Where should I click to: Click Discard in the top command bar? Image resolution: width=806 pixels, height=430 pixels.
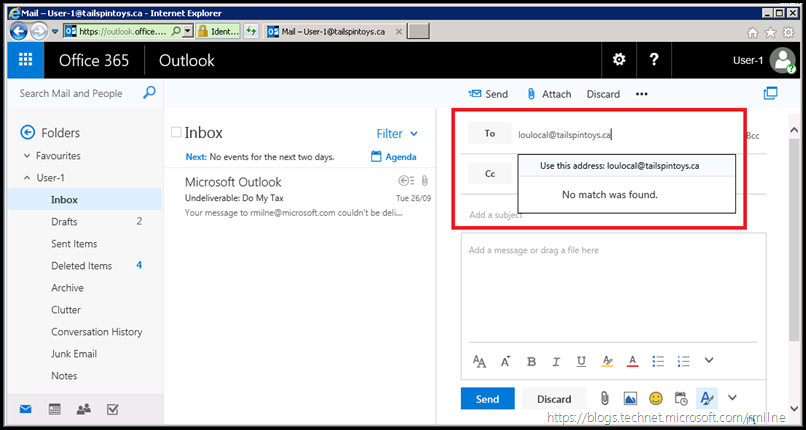(603, 94)
